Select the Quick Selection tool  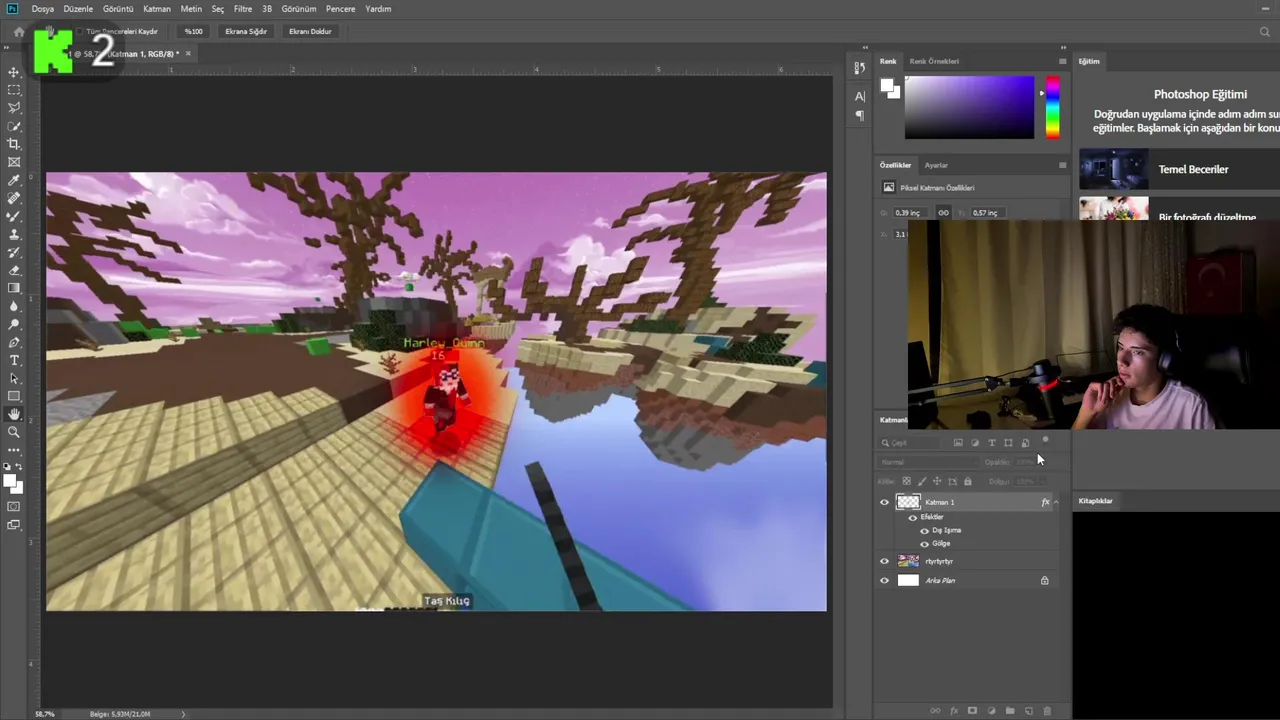(x=14, y=126)
